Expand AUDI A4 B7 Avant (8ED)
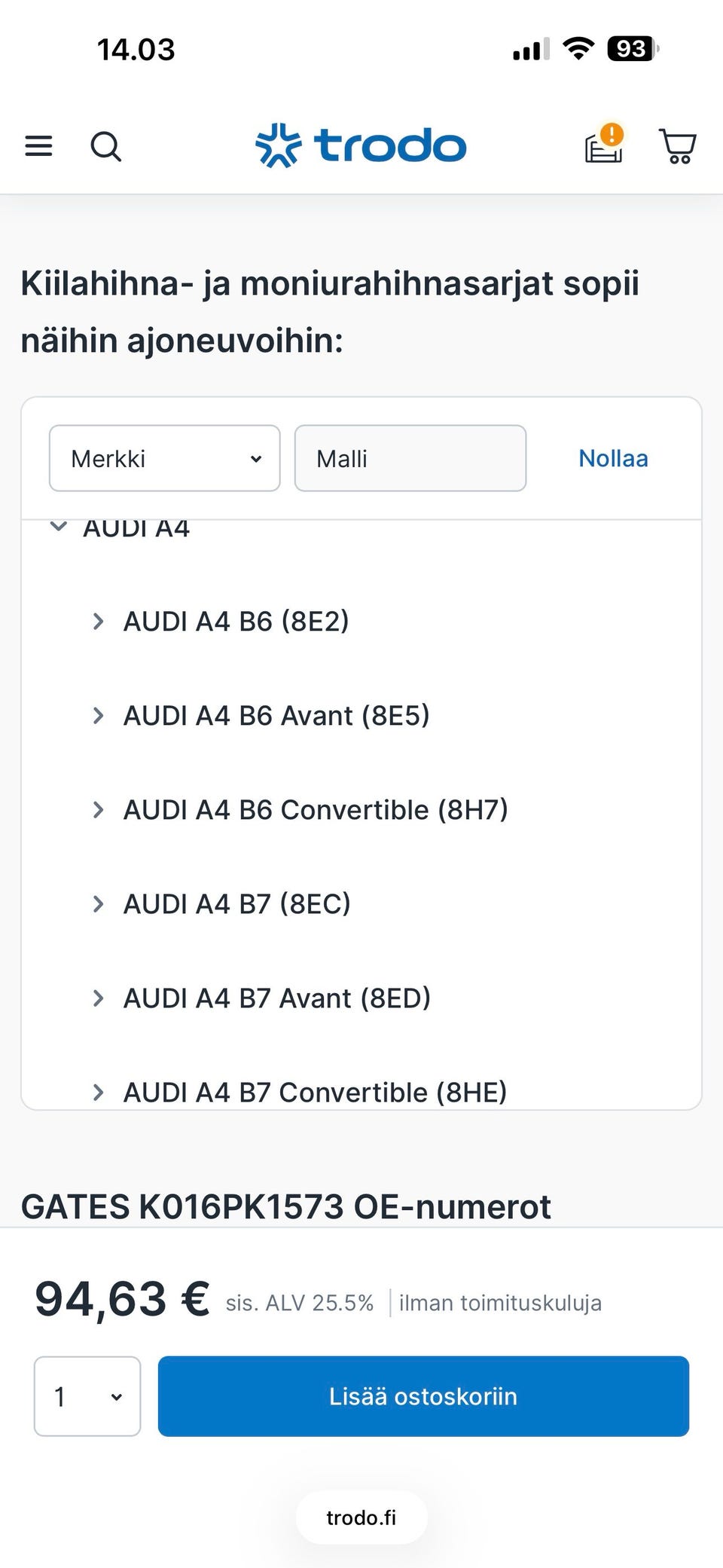Image resolution: width=723 pixels, height=1568 pixels. pyautogui.click(x=98, y=998)
